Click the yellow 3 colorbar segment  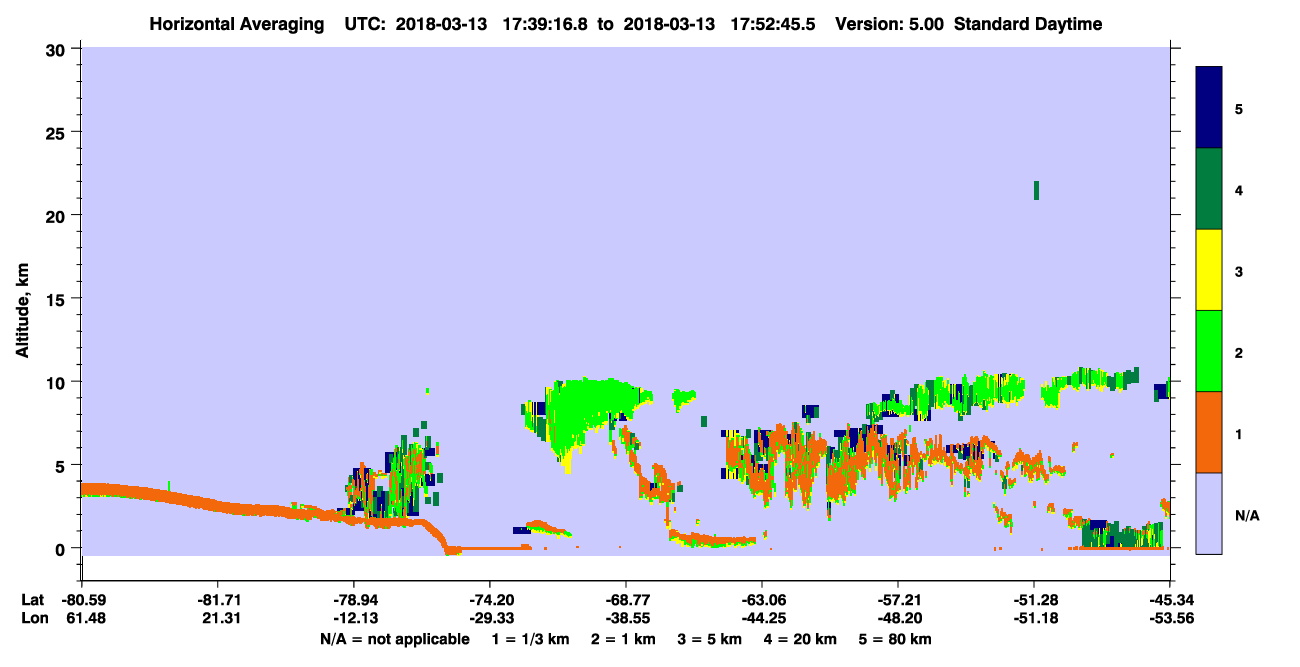(1209, 270)
